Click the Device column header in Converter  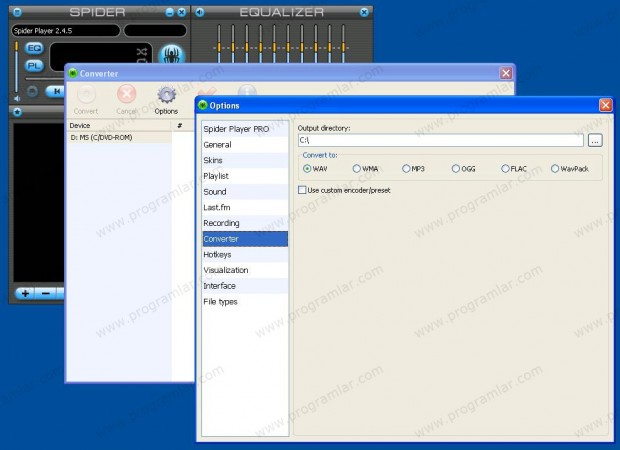point(119,125)
